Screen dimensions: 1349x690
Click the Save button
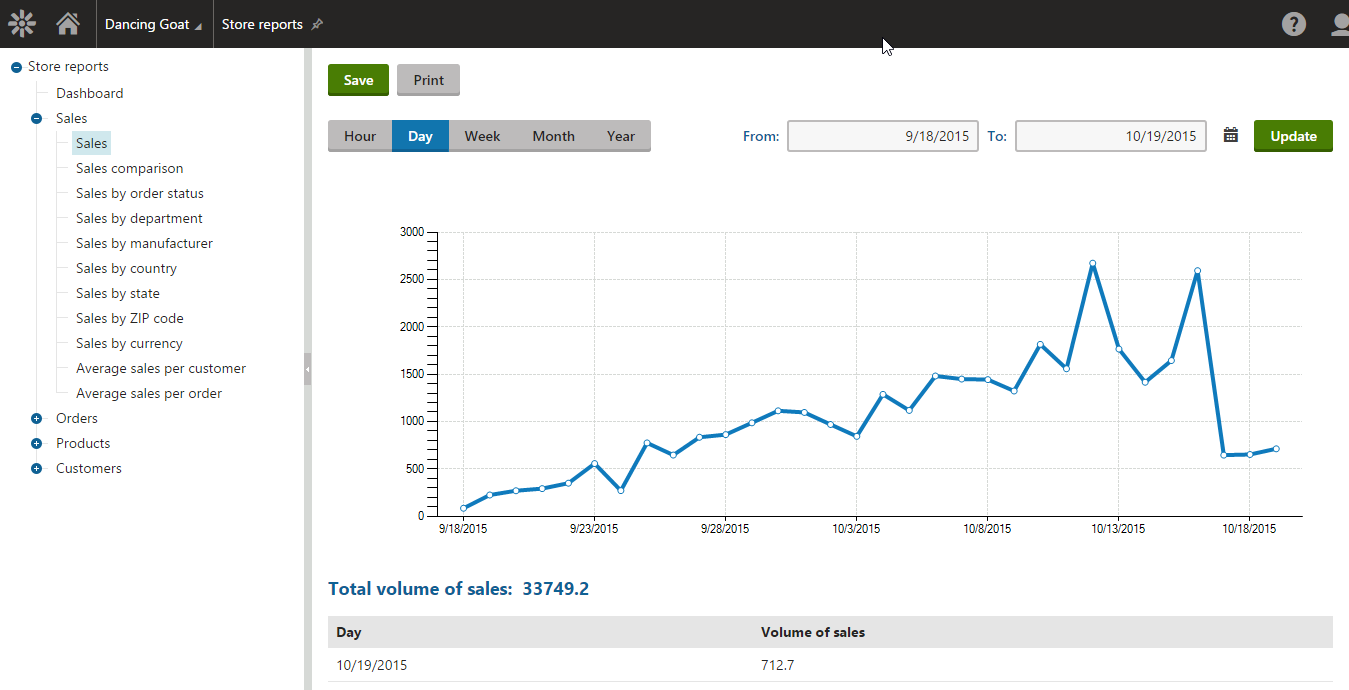point(358,80)
